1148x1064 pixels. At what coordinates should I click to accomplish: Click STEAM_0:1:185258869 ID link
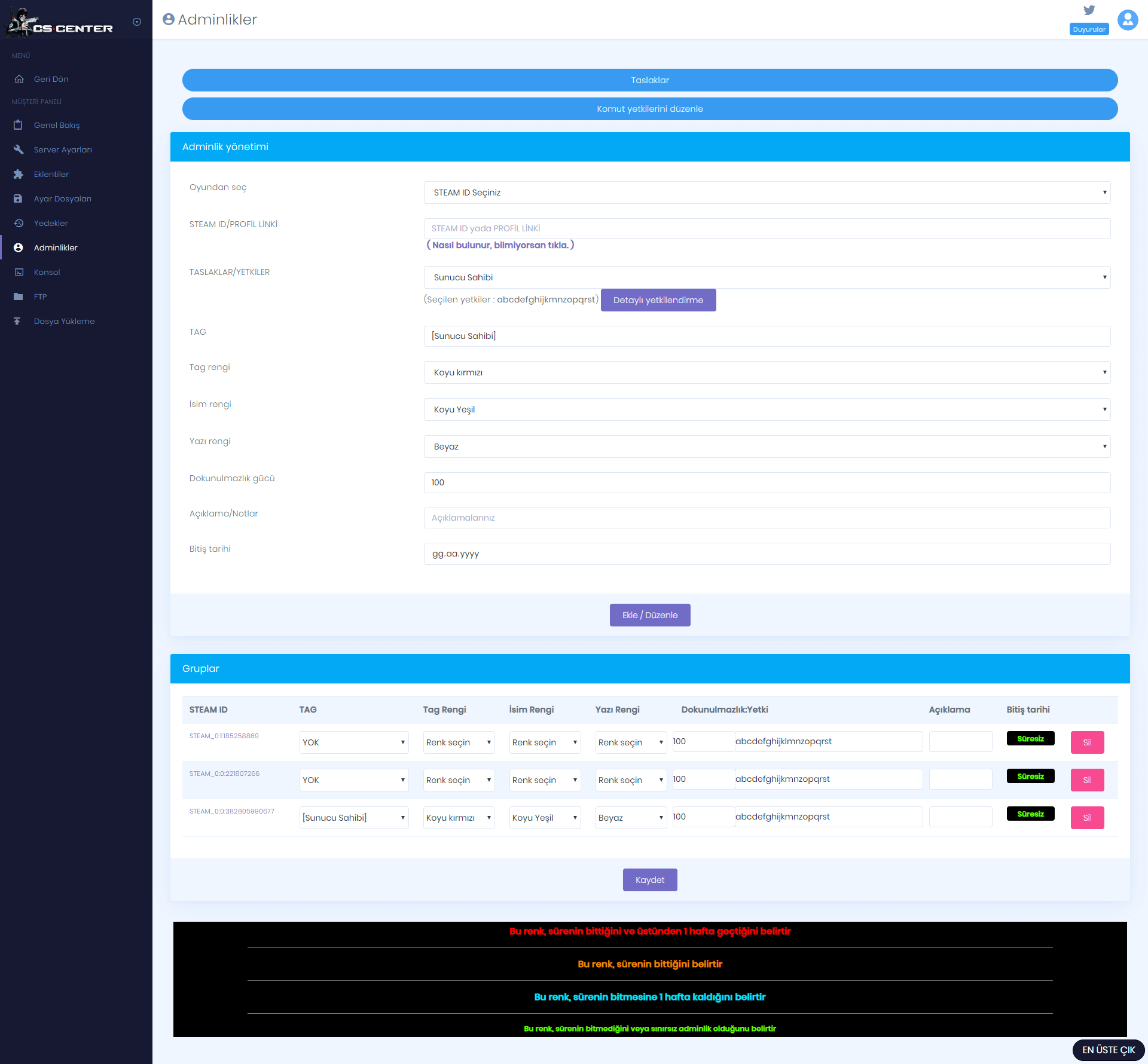pos(224,736)
